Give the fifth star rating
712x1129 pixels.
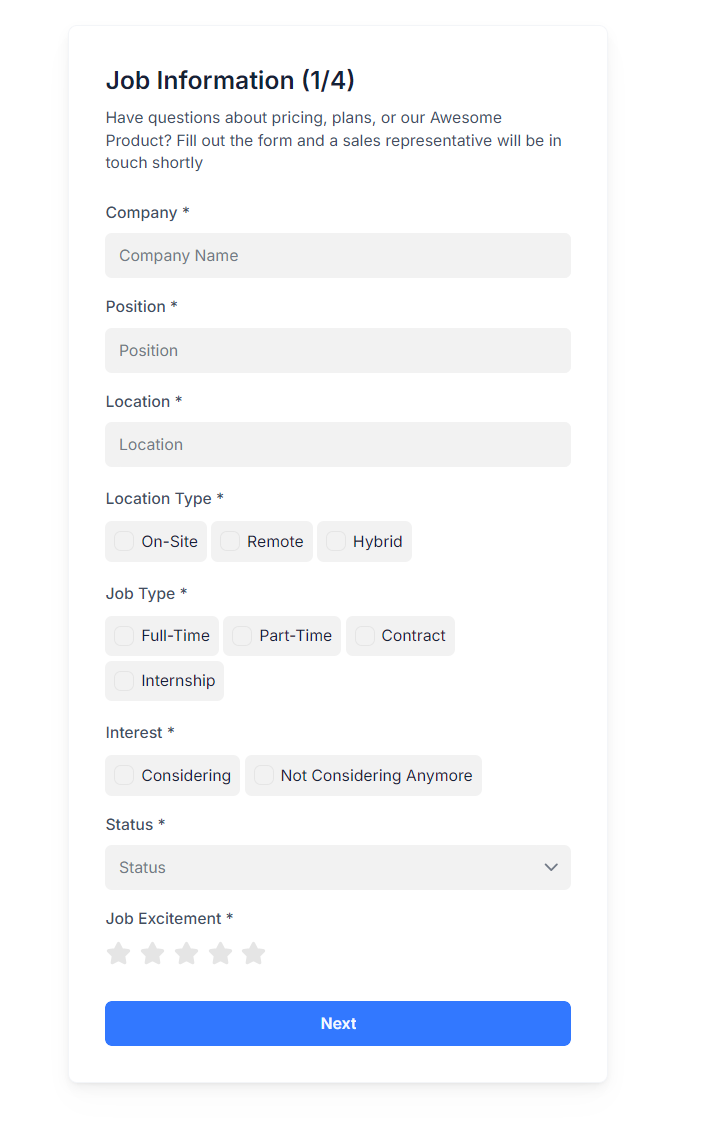click(253, 953)
